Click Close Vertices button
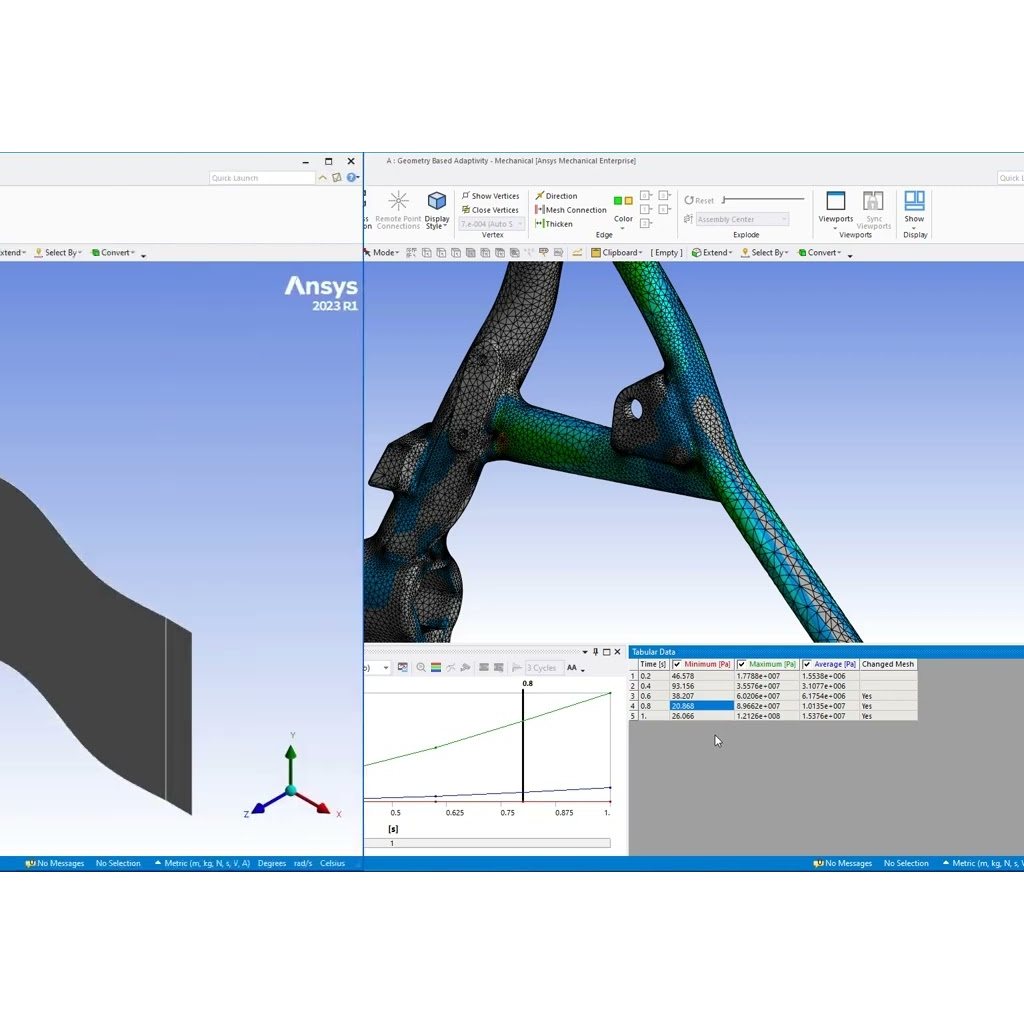 (x=490, y=210)
